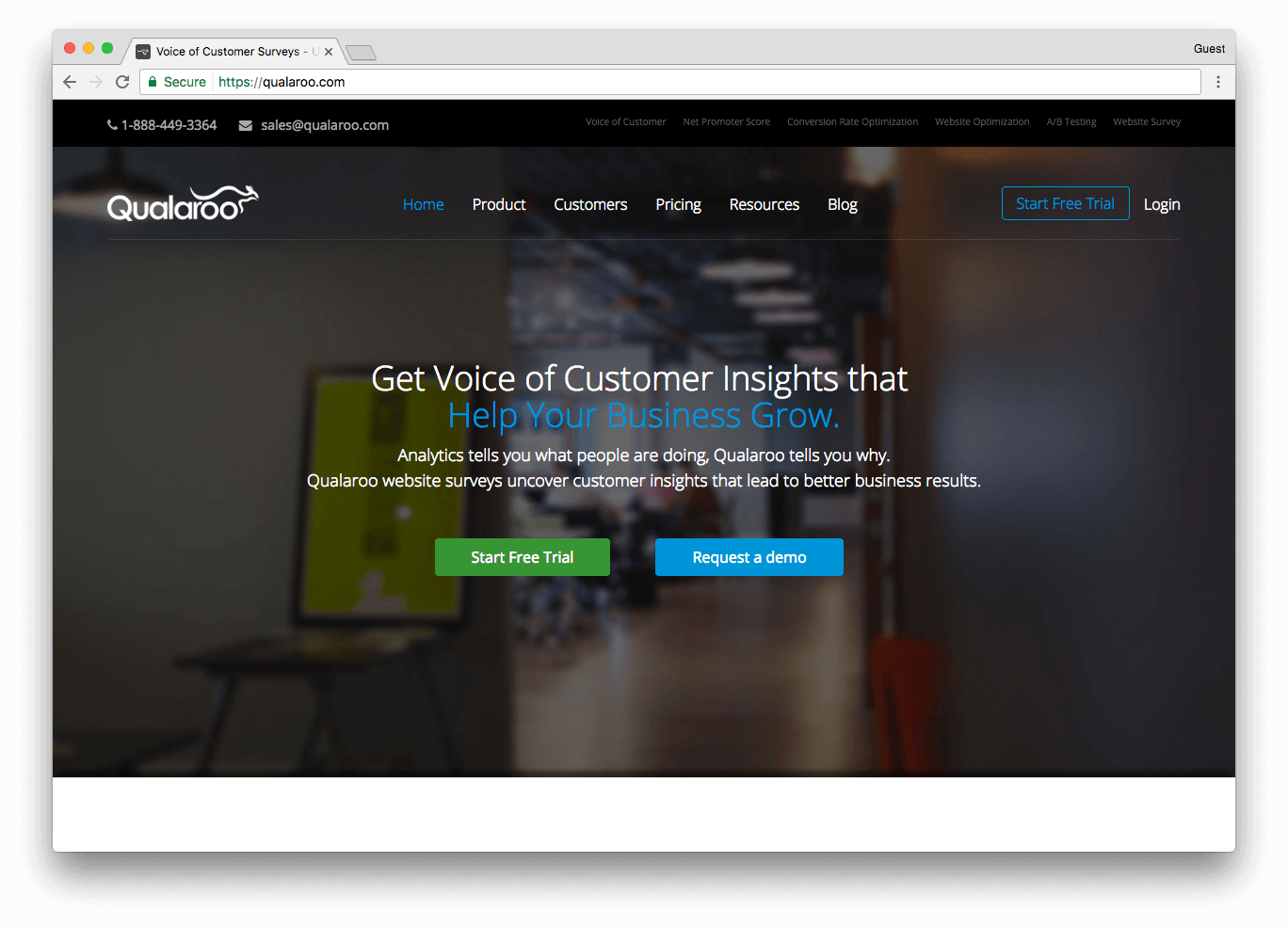Click the green Start Free Trial button

(x=523, y=557)
